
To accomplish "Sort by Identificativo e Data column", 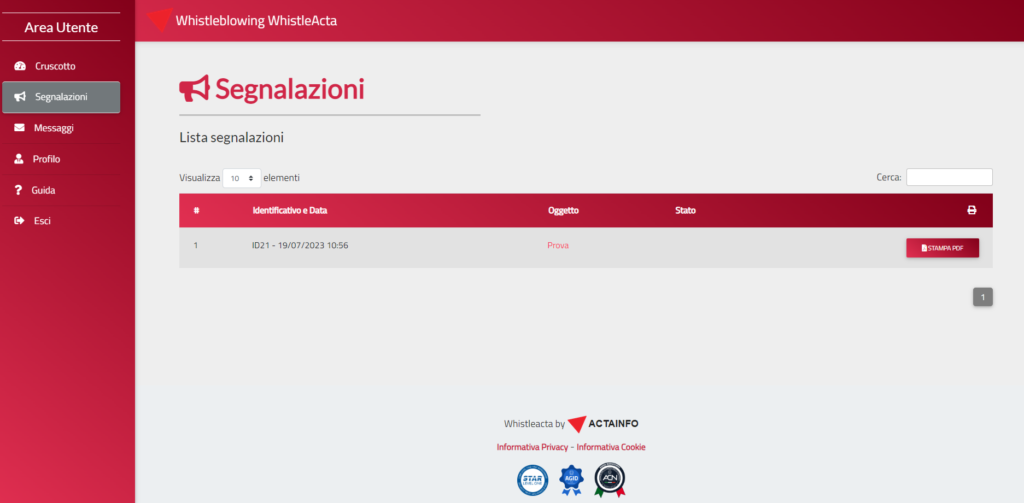I will pos(289,211).
